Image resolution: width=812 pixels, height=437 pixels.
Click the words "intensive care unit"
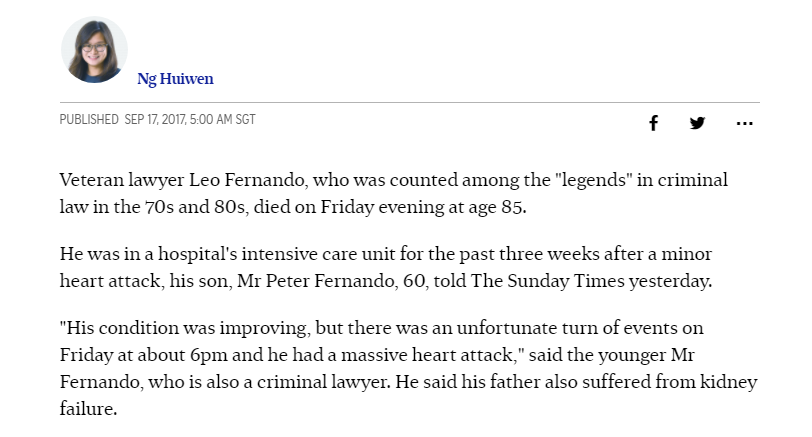pos(318,254)
